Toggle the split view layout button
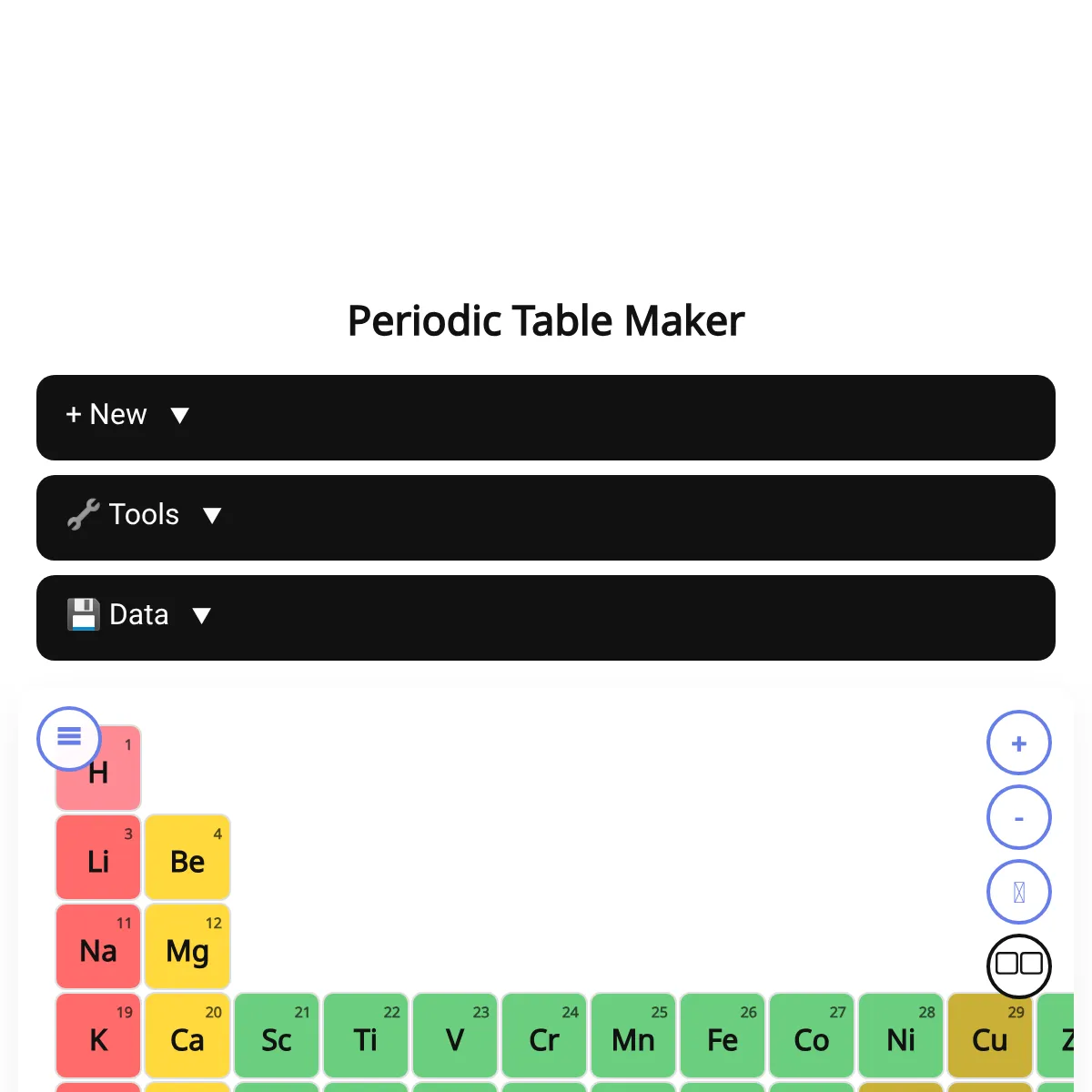Image resolution: width=1092 pixels, height=1092 pixels. (x=1019, y=964)
